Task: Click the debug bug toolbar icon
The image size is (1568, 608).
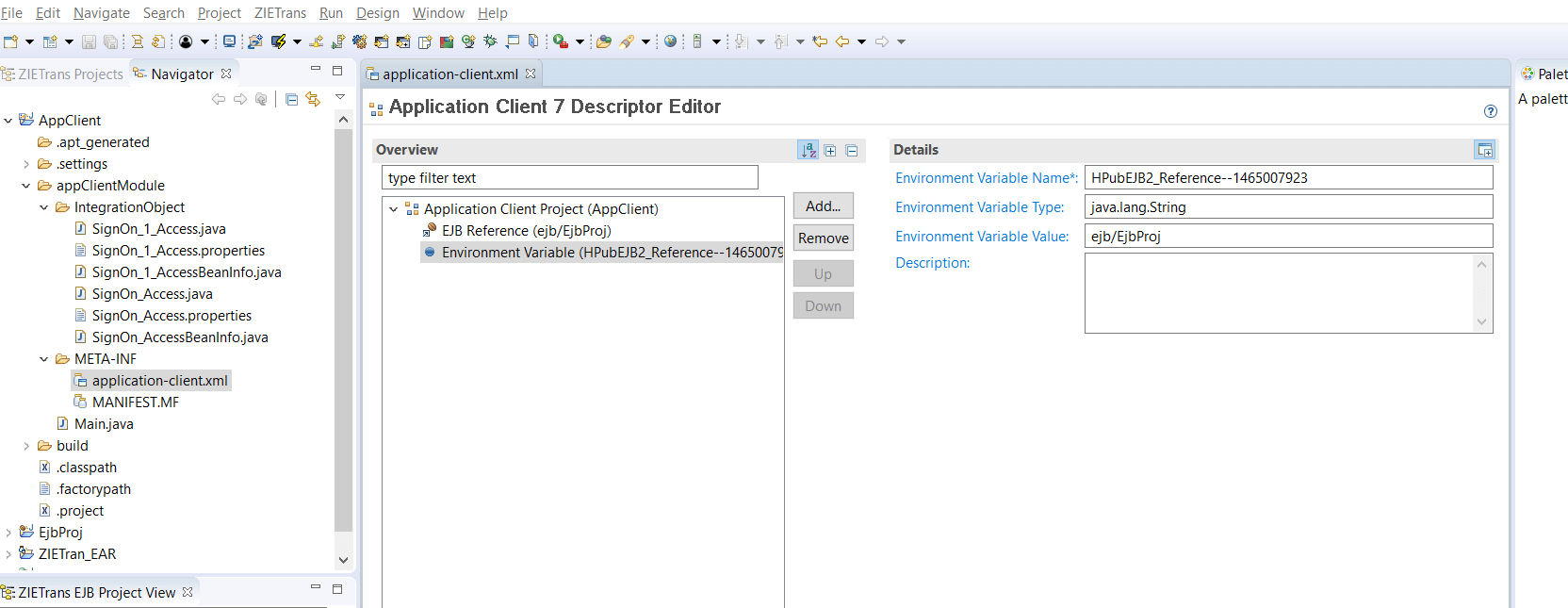Action: tap(490, 41)
